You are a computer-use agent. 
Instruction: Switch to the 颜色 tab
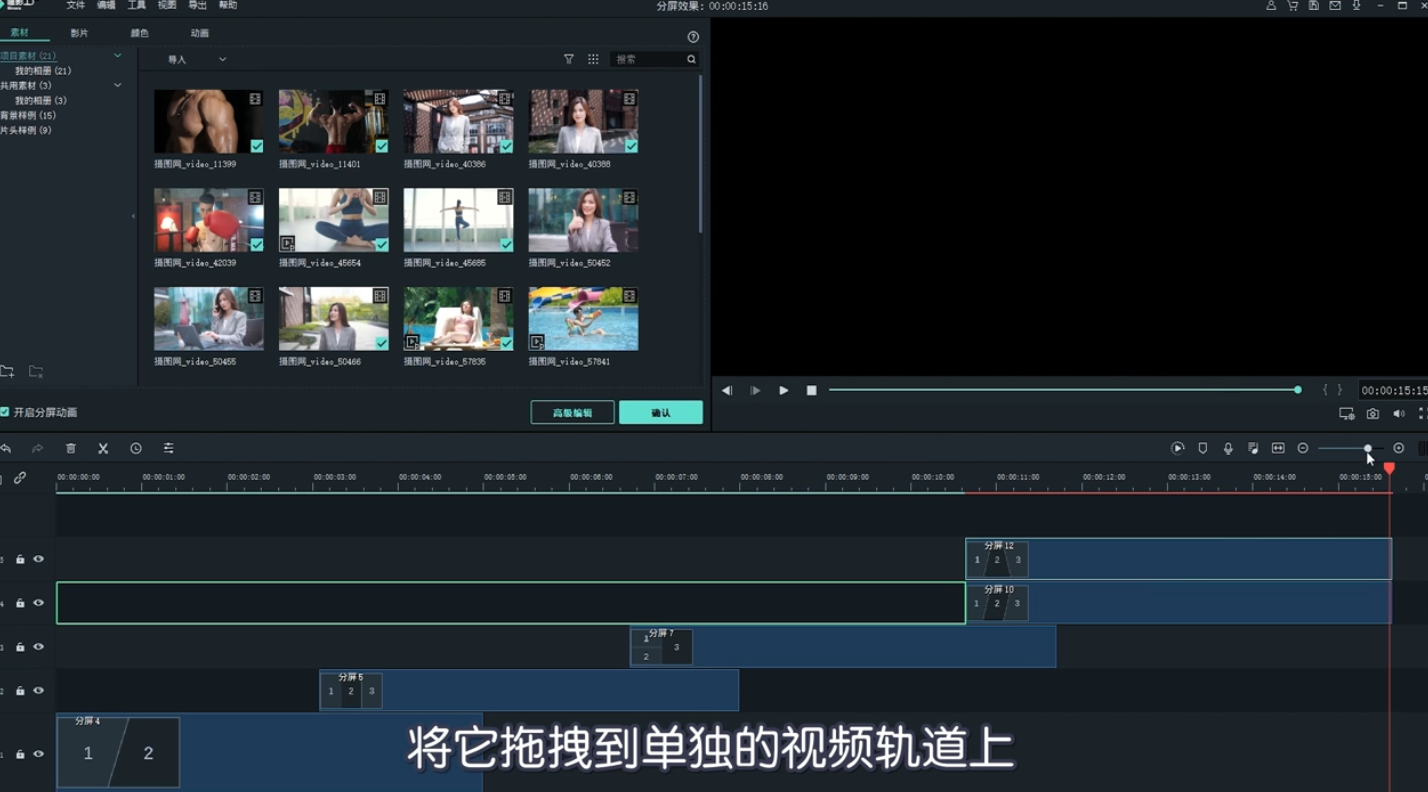[x=139, y=33]
